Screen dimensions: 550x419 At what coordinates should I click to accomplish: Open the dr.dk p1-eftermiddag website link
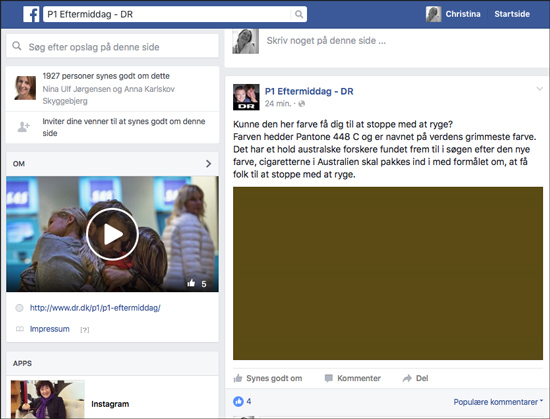click(x=95, y=308)
